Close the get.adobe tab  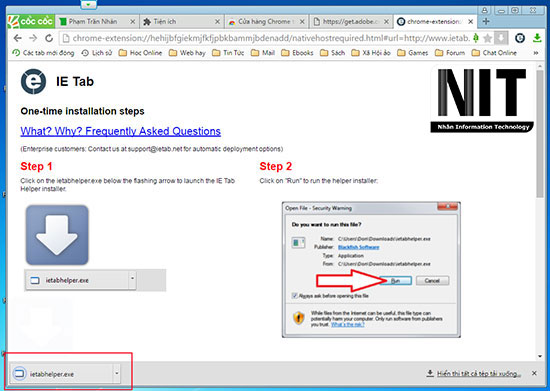[386, 22]
